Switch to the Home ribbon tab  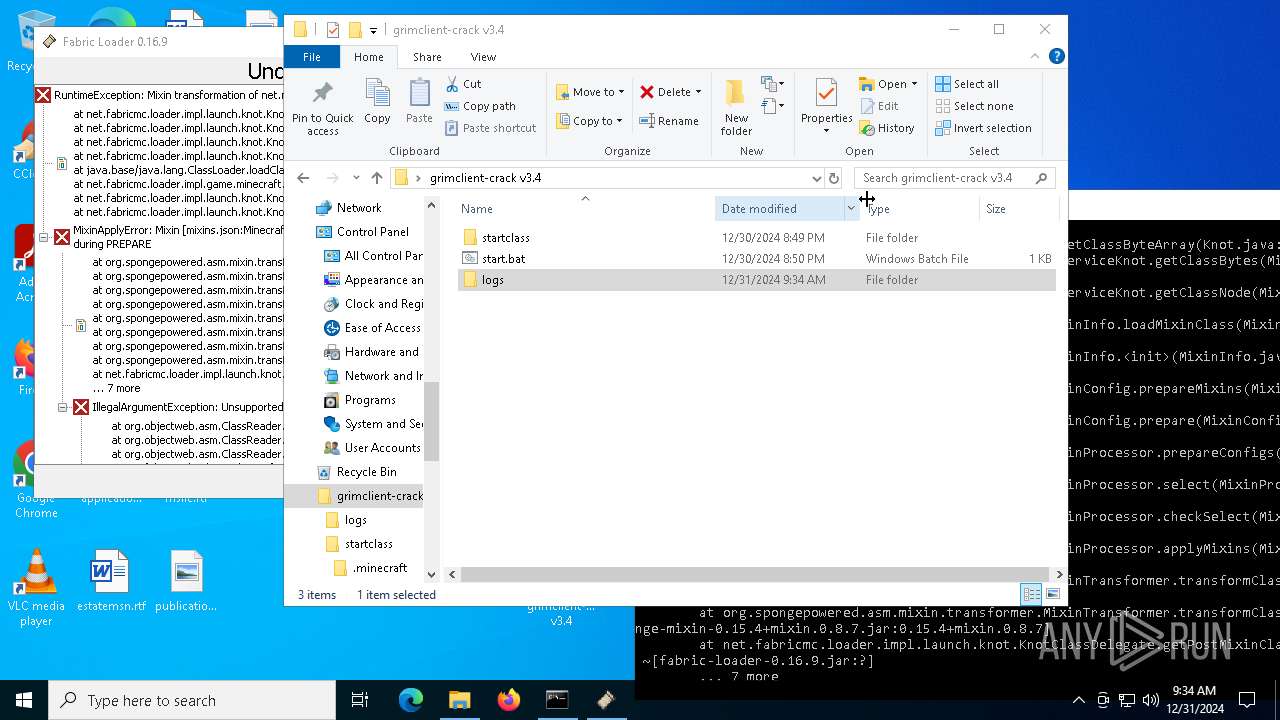click(369, 57)
